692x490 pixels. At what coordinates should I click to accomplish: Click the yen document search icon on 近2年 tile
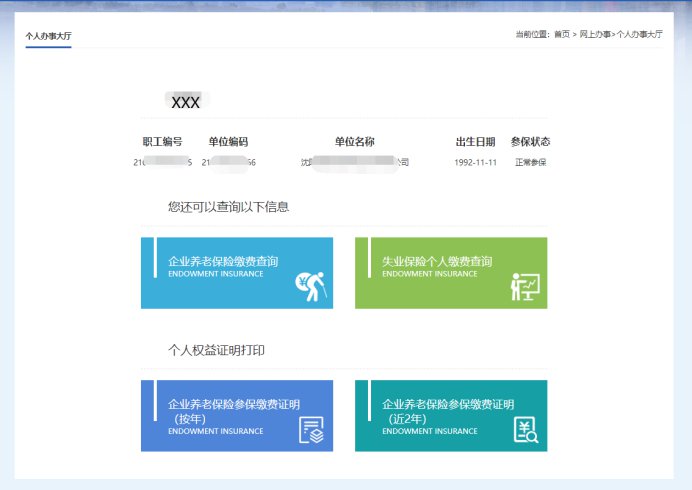click(525, 430)
